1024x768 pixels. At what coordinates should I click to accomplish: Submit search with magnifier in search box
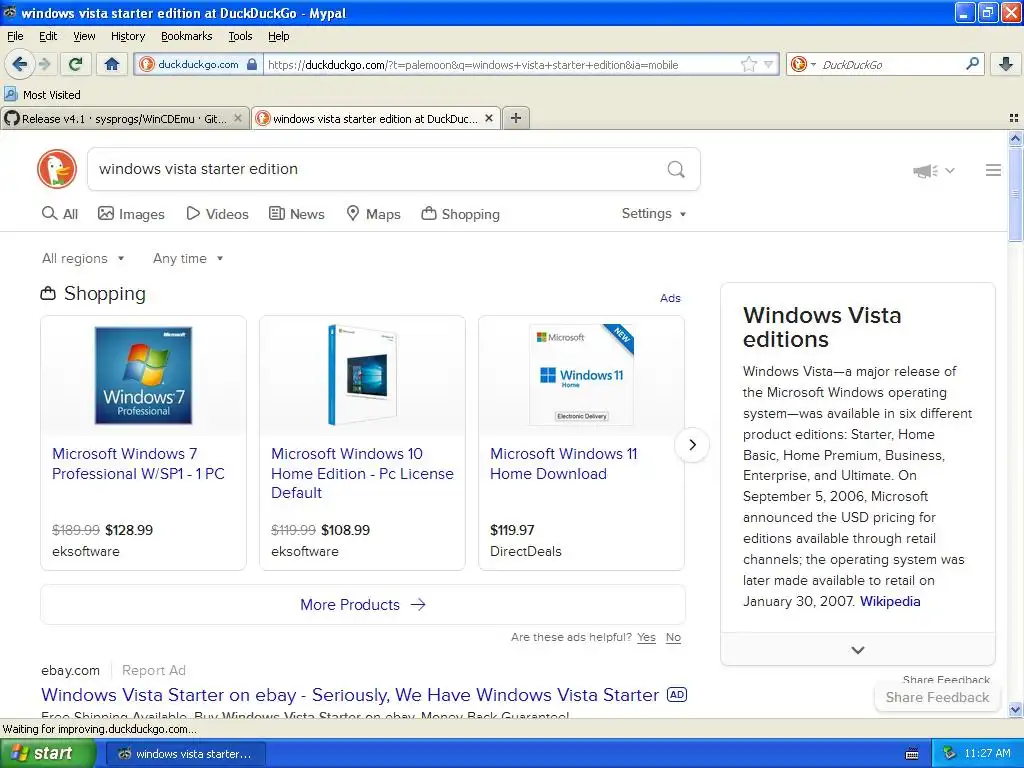676,169
